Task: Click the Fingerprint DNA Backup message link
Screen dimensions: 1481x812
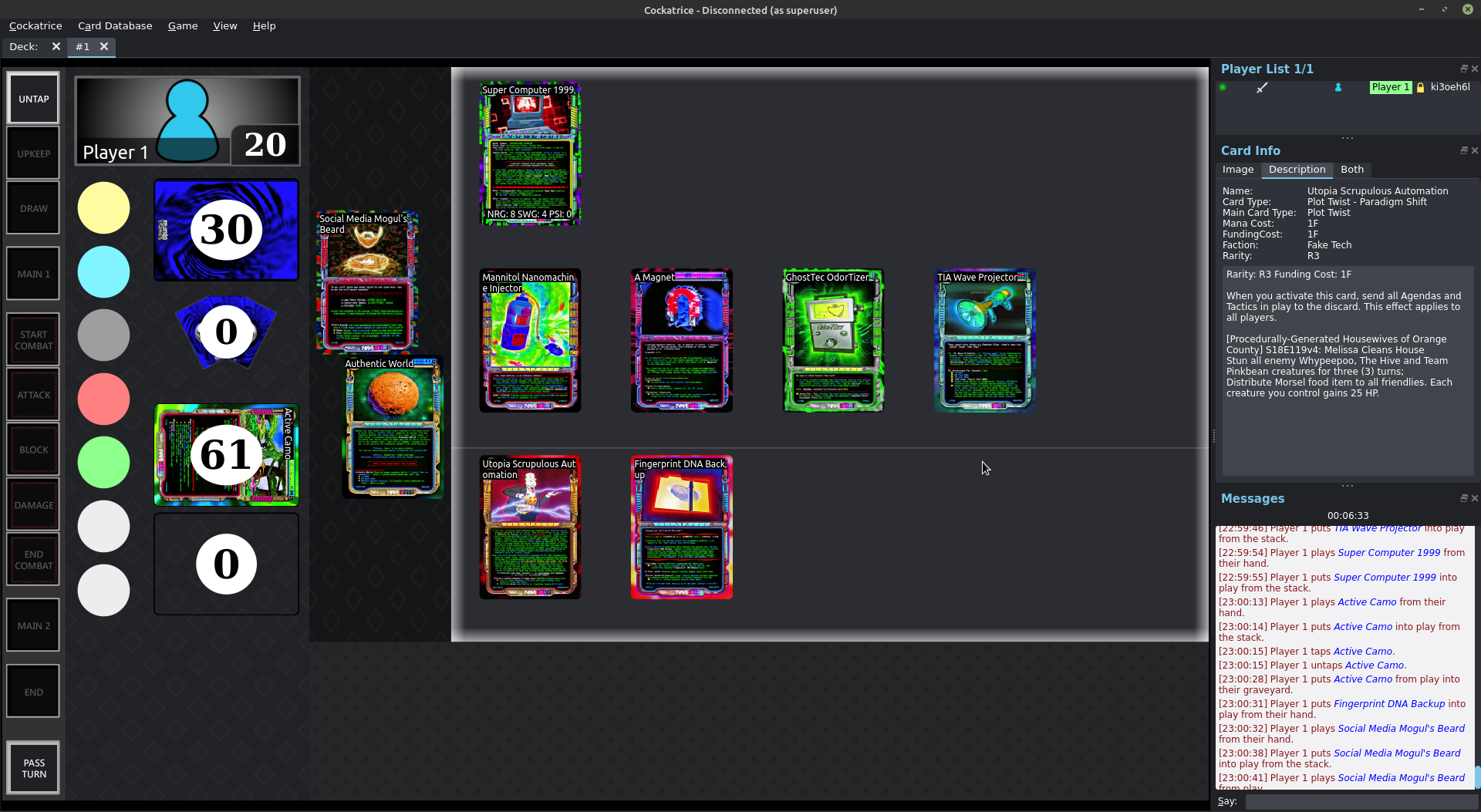Action: (x=1389, y=703)
